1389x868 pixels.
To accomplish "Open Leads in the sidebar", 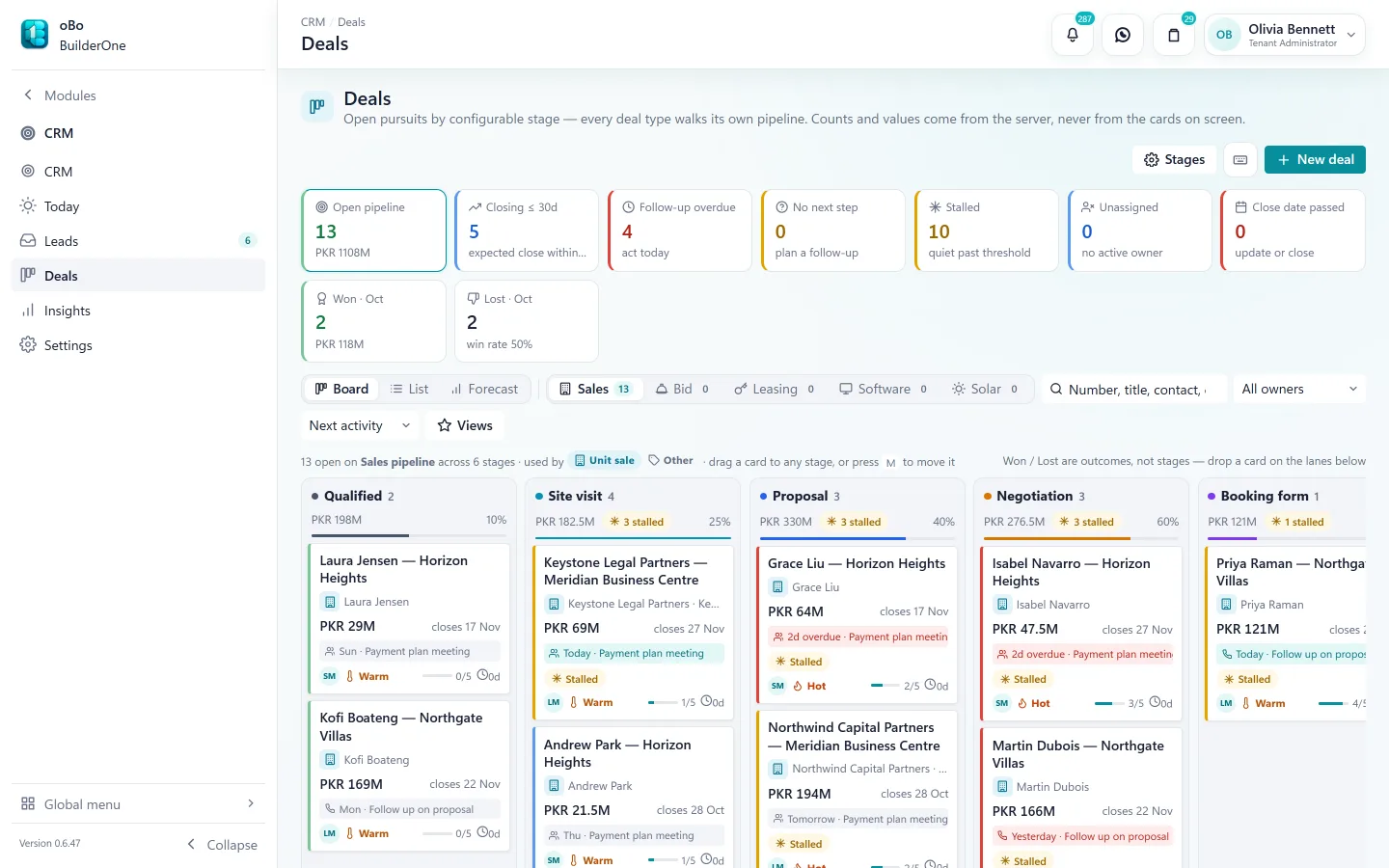I will [138, 241].
